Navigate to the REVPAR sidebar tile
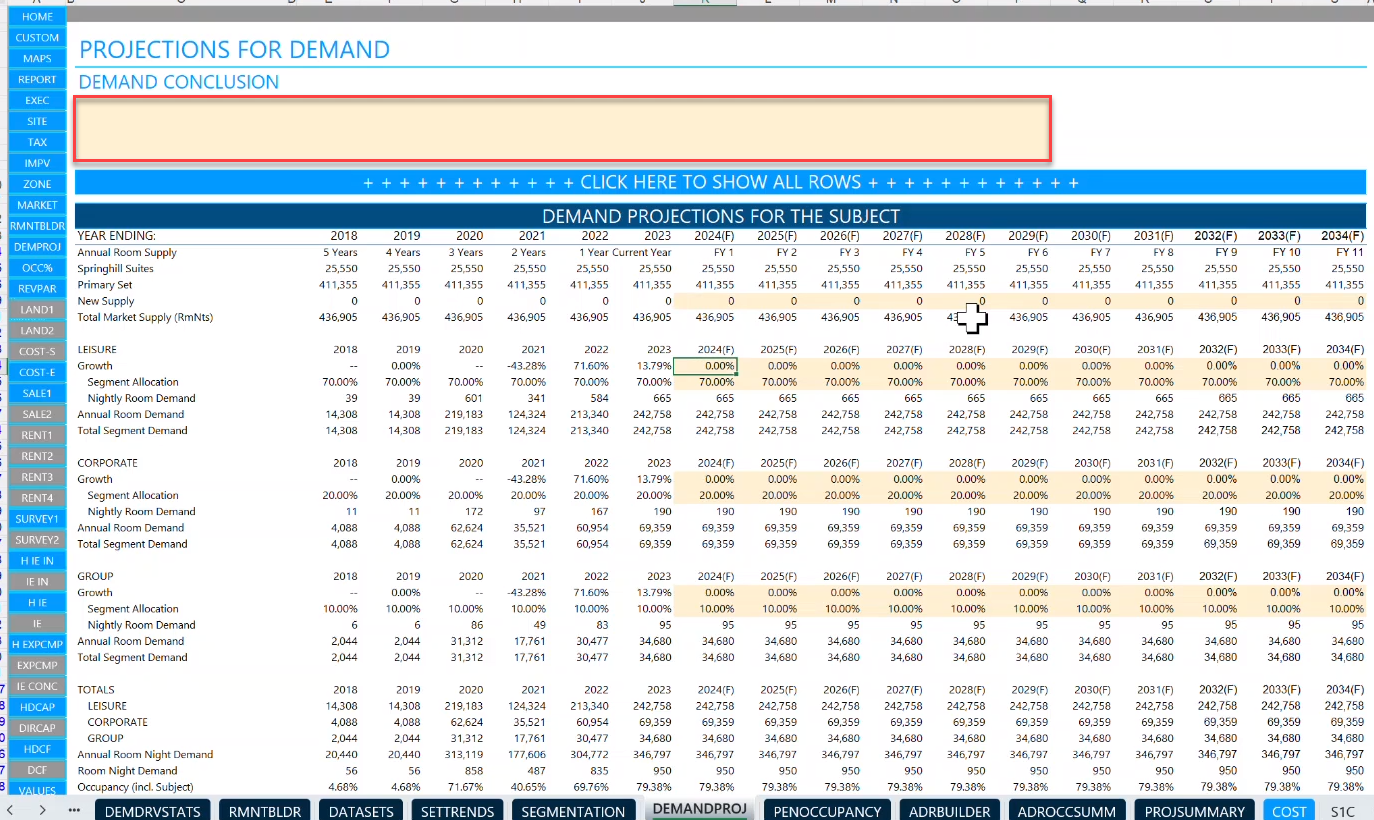The height and width of the screenshot is (820, 1374). click(36, 288)
